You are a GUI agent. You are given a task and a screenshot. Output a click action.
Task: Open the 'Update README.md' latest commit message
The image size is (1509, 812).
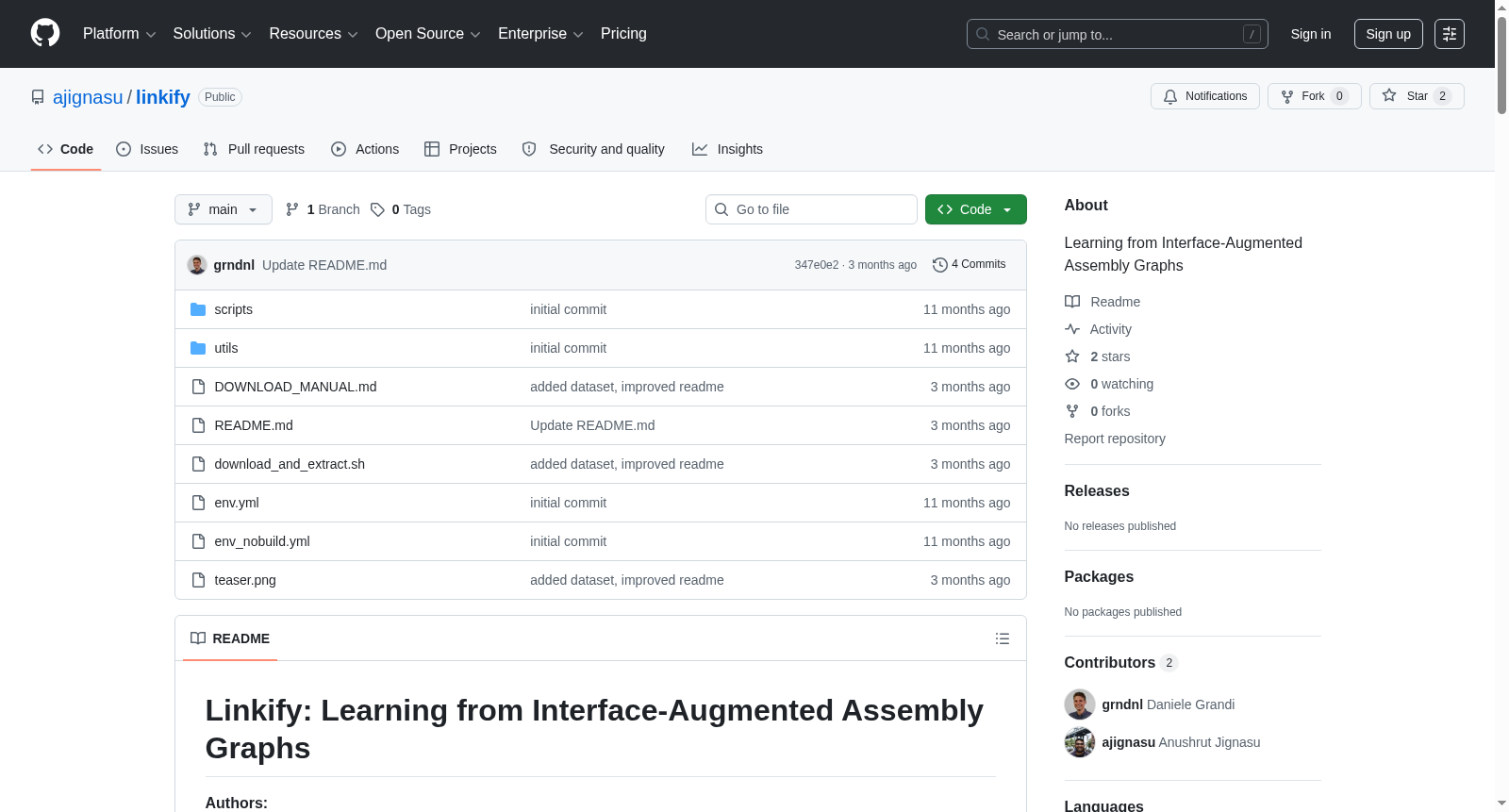324,265
